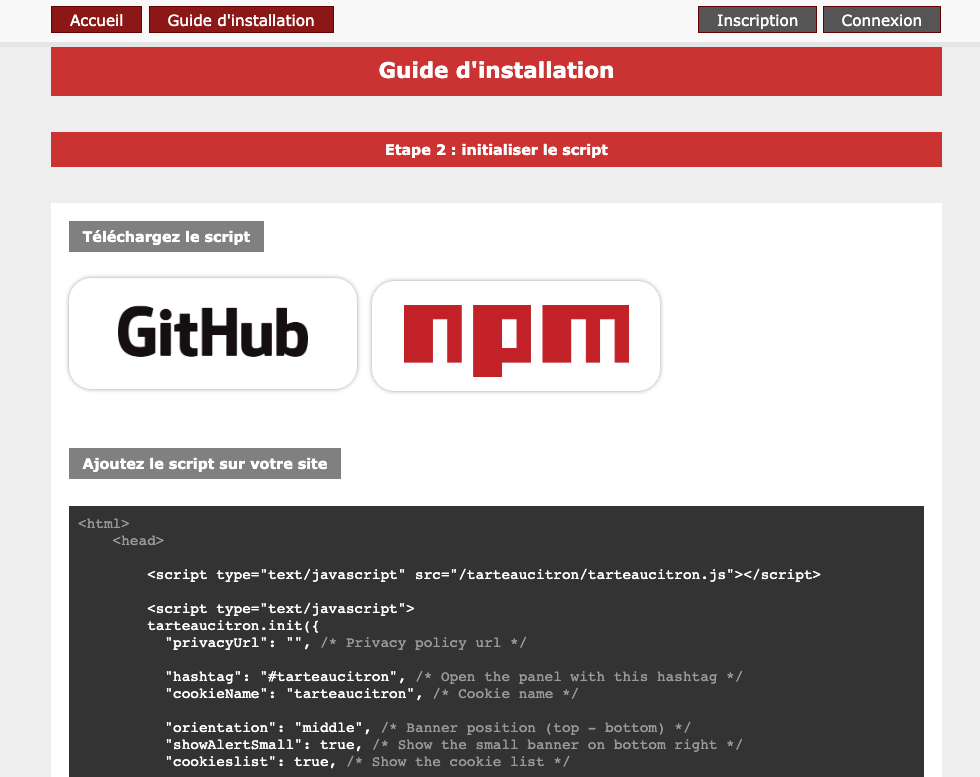Click the Connexion button
Screen dimensions: 980x777
(881, 19)
